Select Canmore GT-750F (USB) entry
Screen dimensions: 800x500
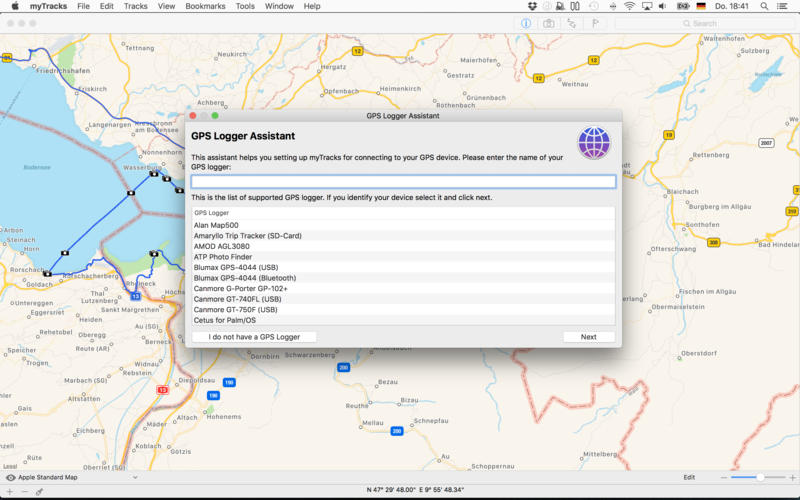tap(403, 310)
